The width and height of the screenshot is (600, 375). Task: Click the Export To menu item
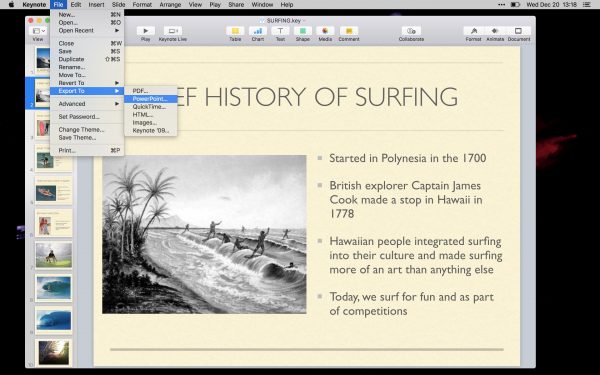87,91
